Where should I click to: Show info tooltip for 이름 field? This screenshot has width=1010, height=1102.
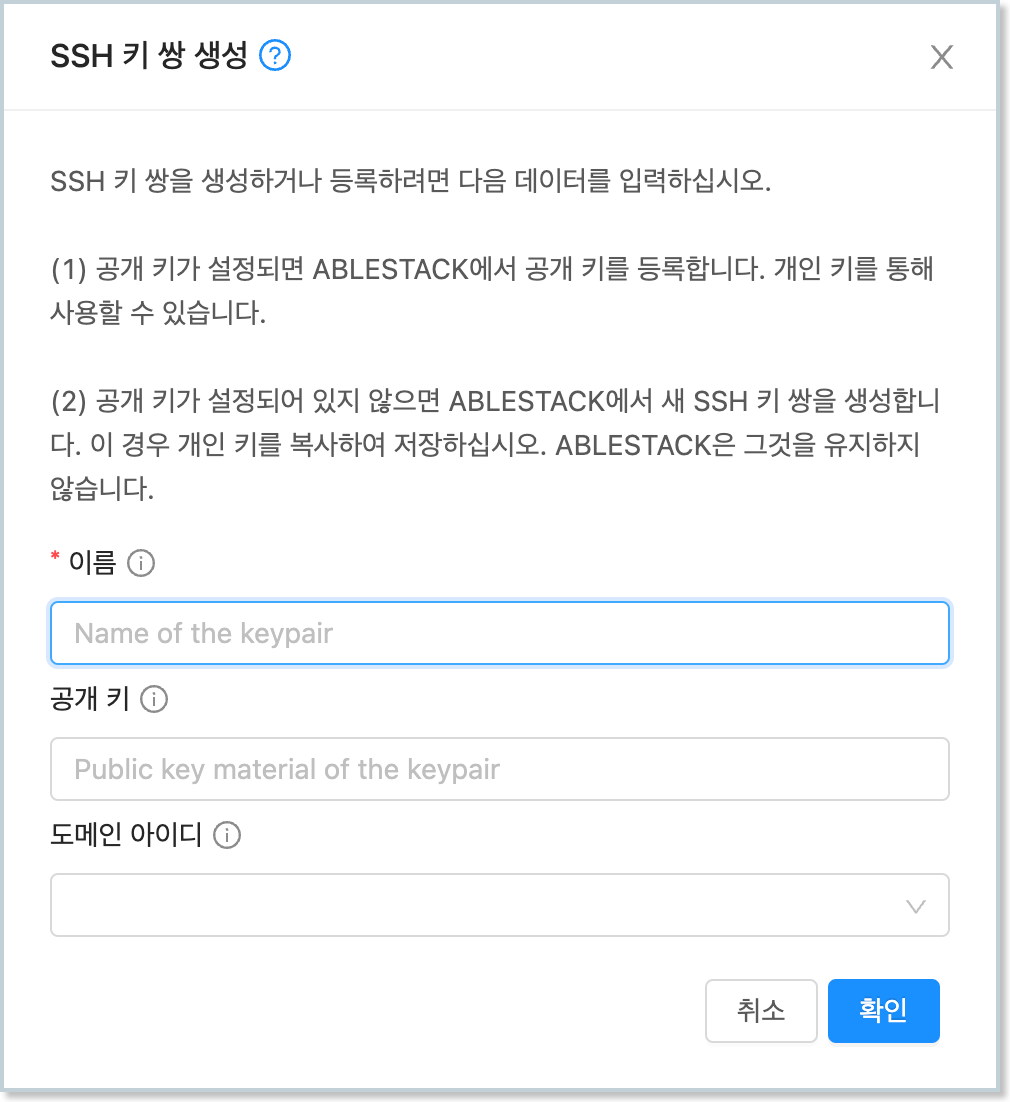pyautogui.click(x=142, y=564)
